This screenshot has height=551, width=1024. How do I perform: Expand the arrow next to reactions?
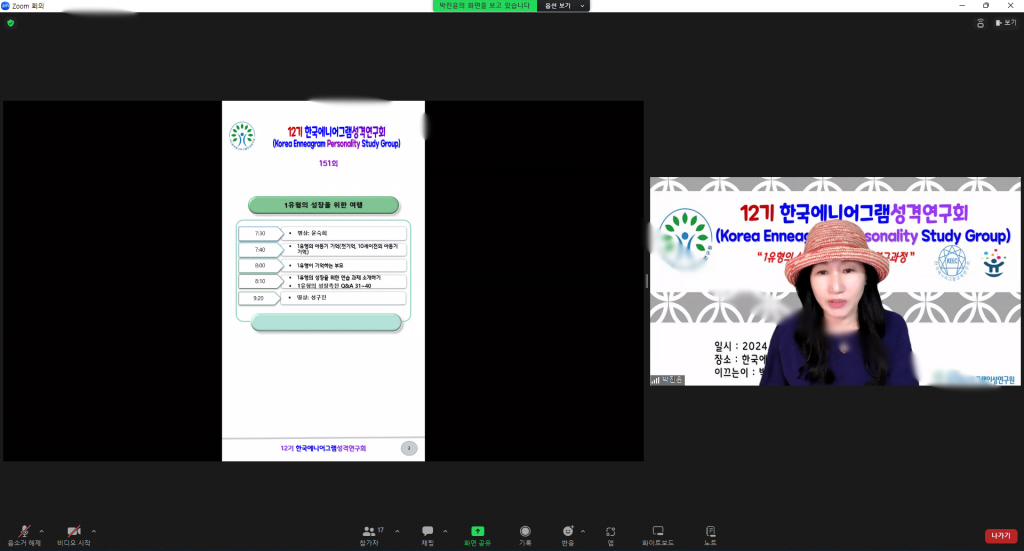coord(583,531)
